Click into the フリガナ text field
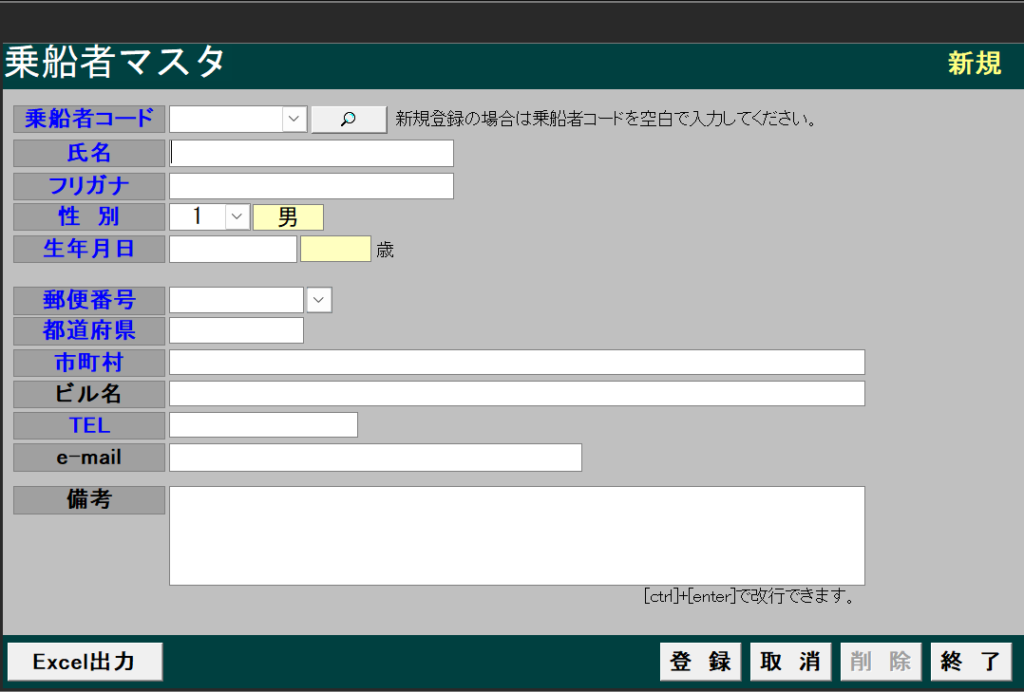This screenshot has width=1024, height=692. [312, 186]
